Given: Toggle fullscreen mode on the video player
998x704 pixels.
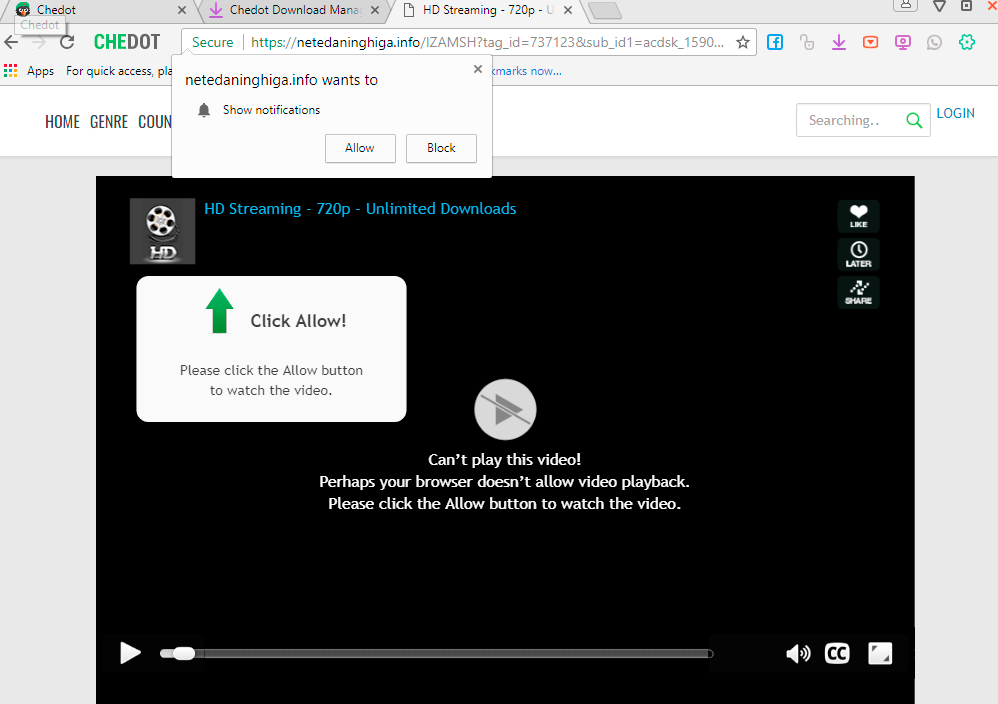Looking at the screenshot, I should 879,653.
